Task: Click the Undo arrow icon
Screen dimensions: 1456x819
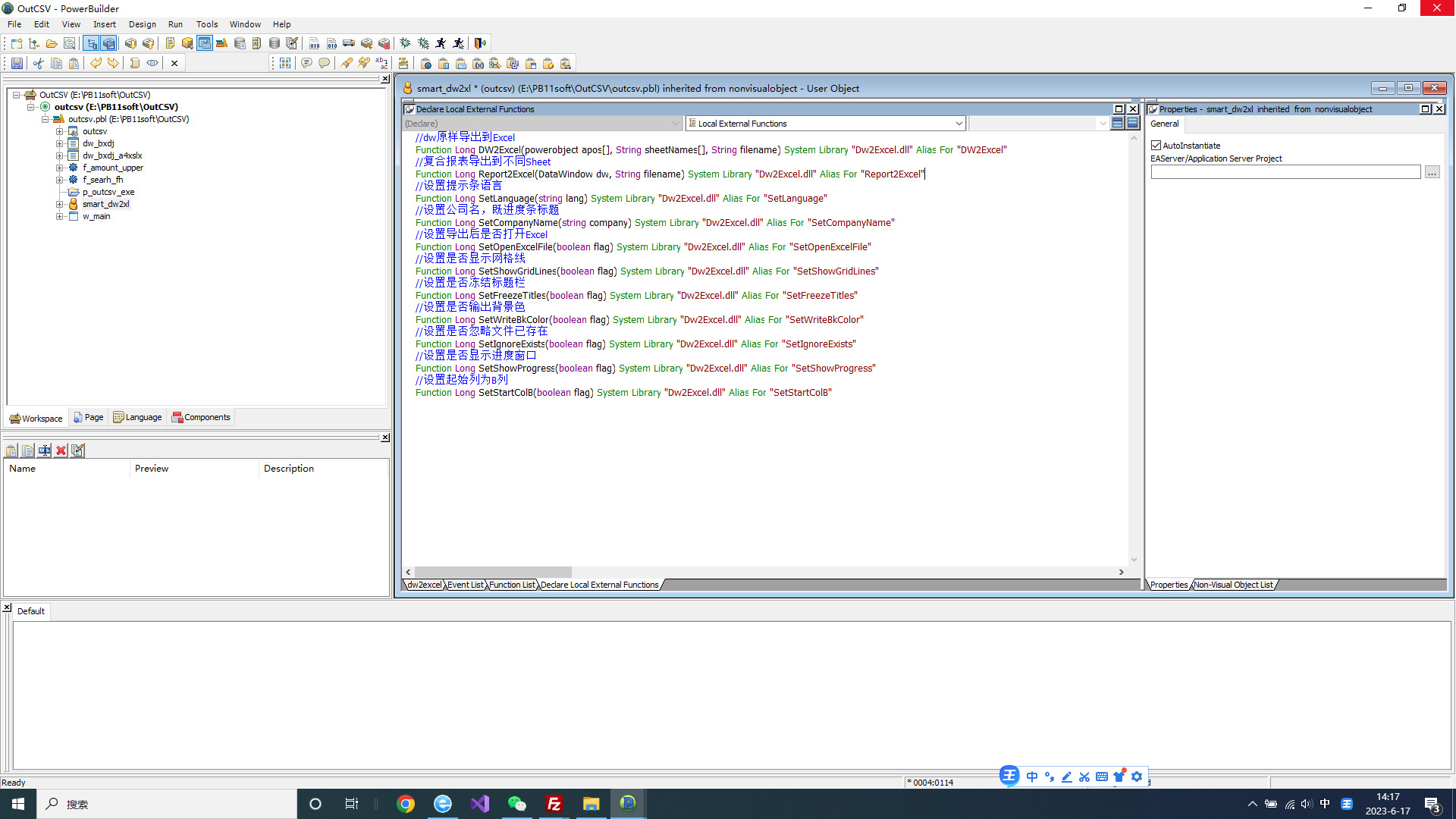Action: [96, 63]
